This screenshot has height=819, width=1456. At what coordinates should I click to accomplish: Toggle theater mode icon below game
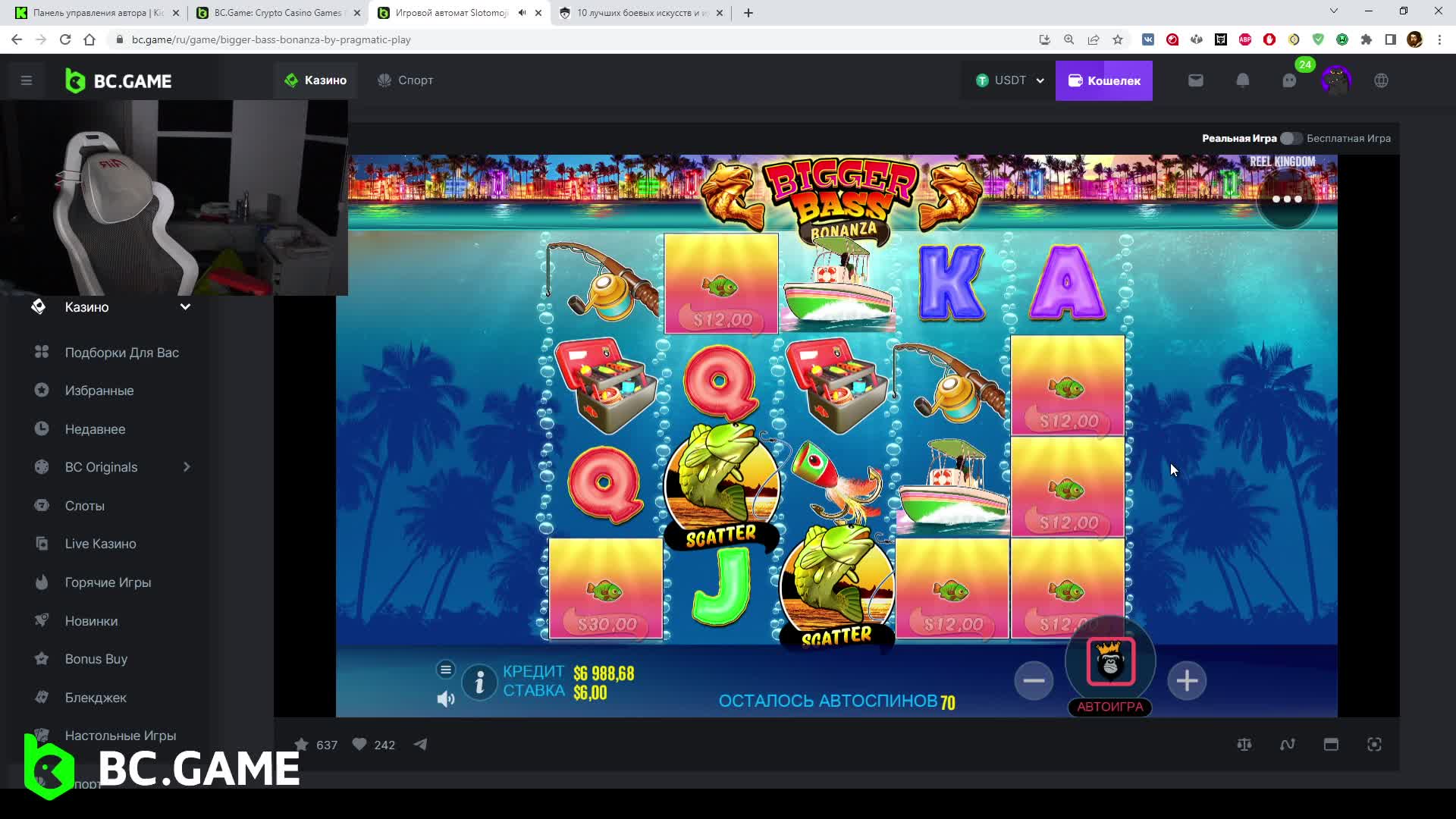click(1331, 745)
